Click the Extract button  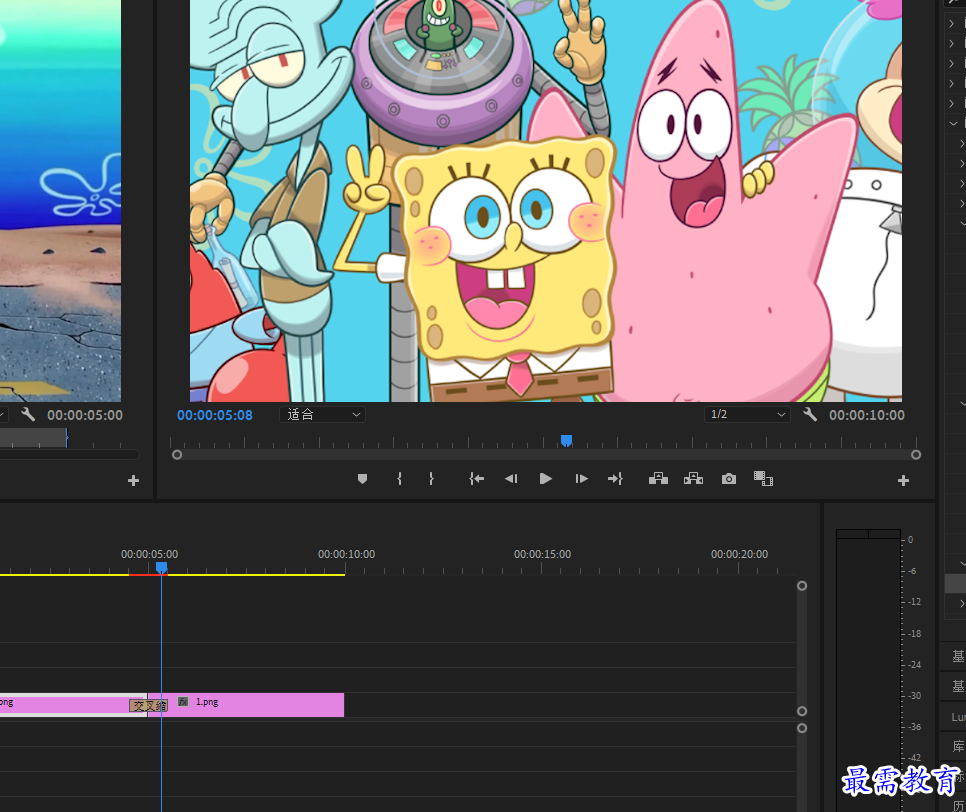[693, 479]
